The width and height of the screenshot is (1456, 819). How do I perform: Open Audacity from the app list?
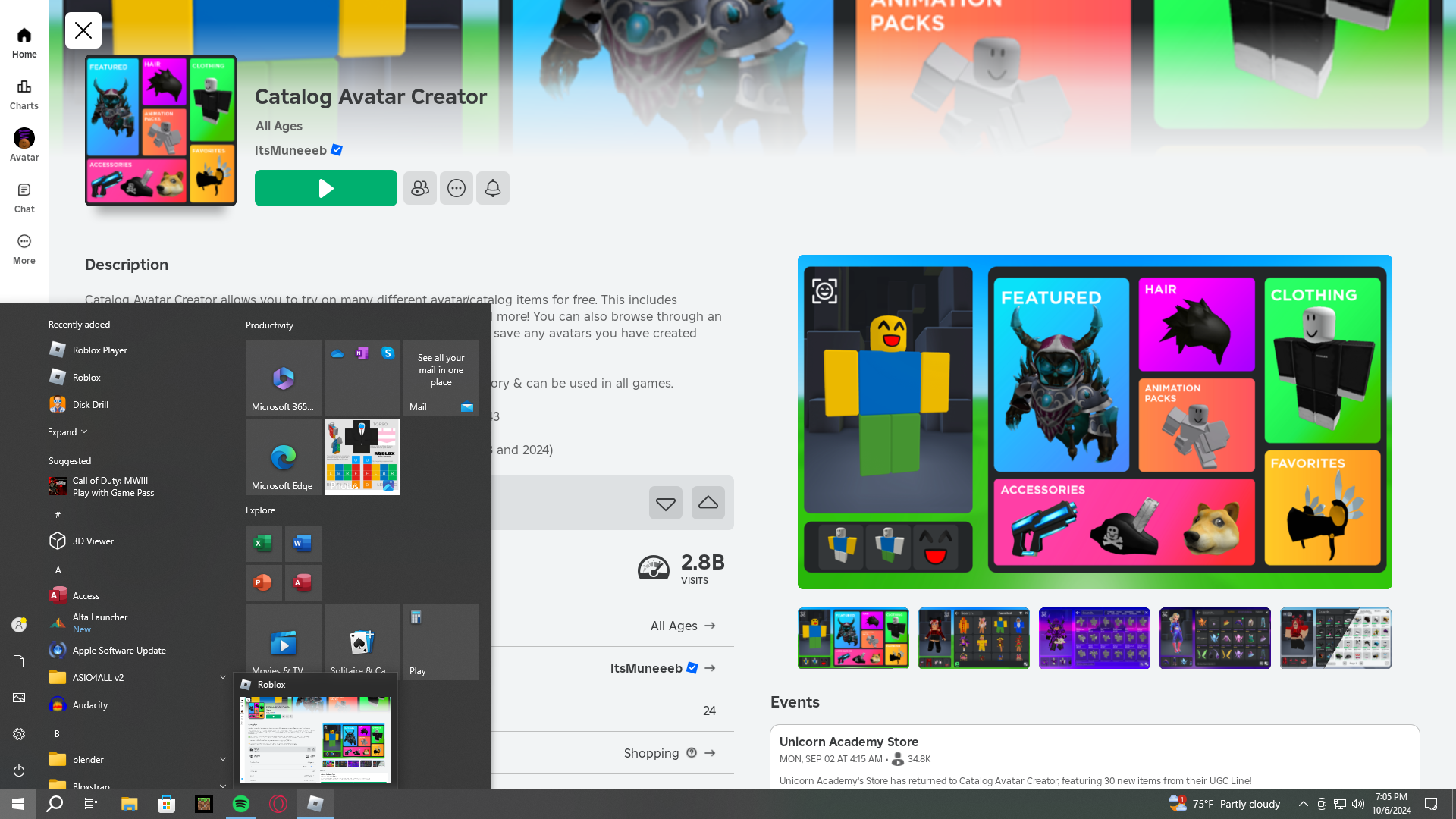[89, 704]
